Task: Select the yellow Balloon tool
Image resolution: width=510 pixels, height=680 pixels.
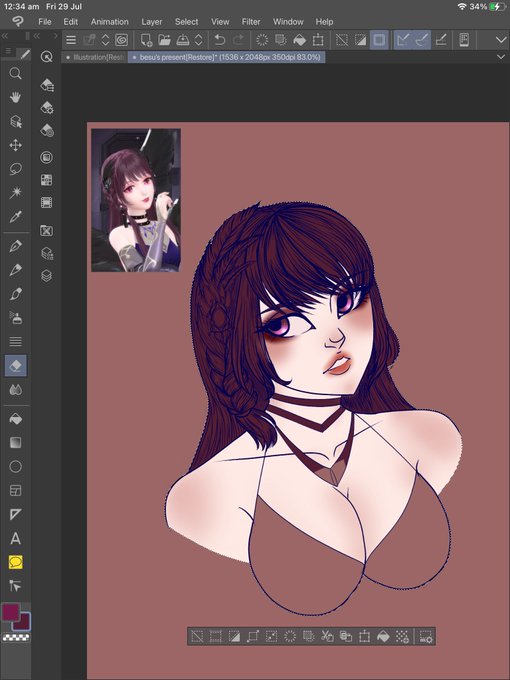Action: [15, 562]
